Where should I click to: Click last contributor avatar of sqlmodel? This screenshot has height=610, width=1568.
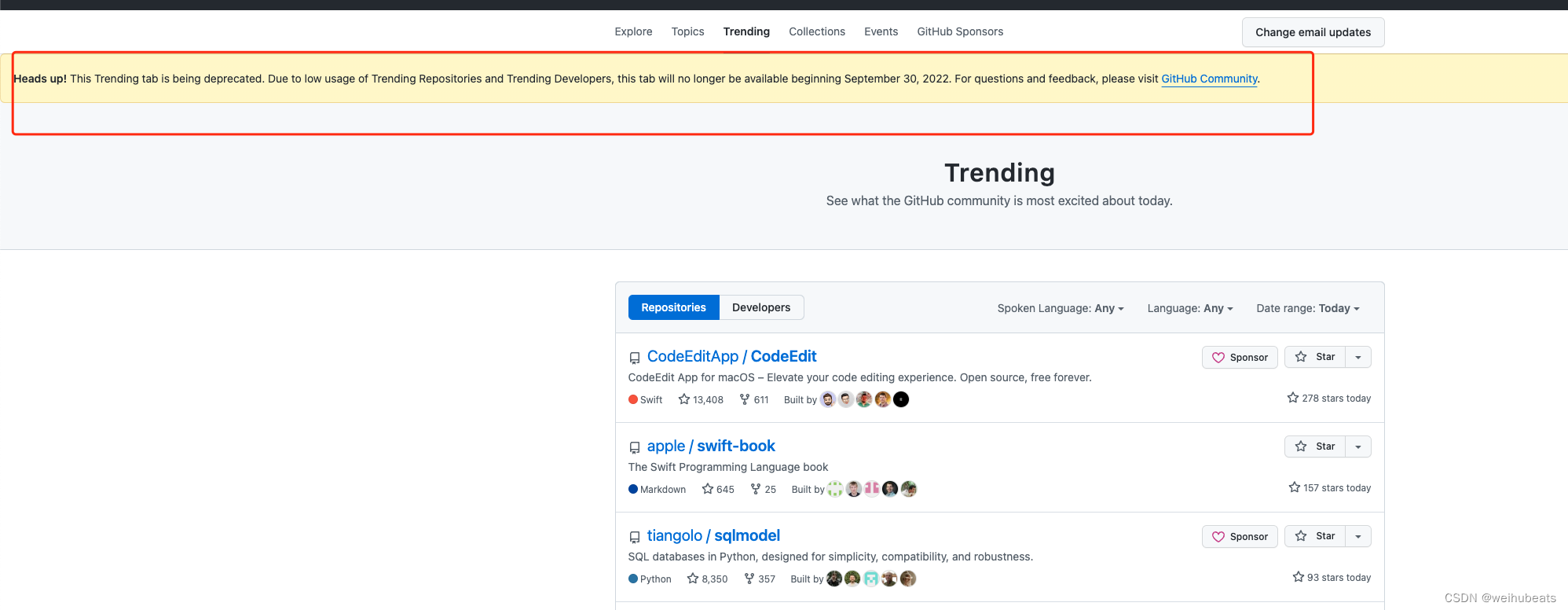coord(908,579)
